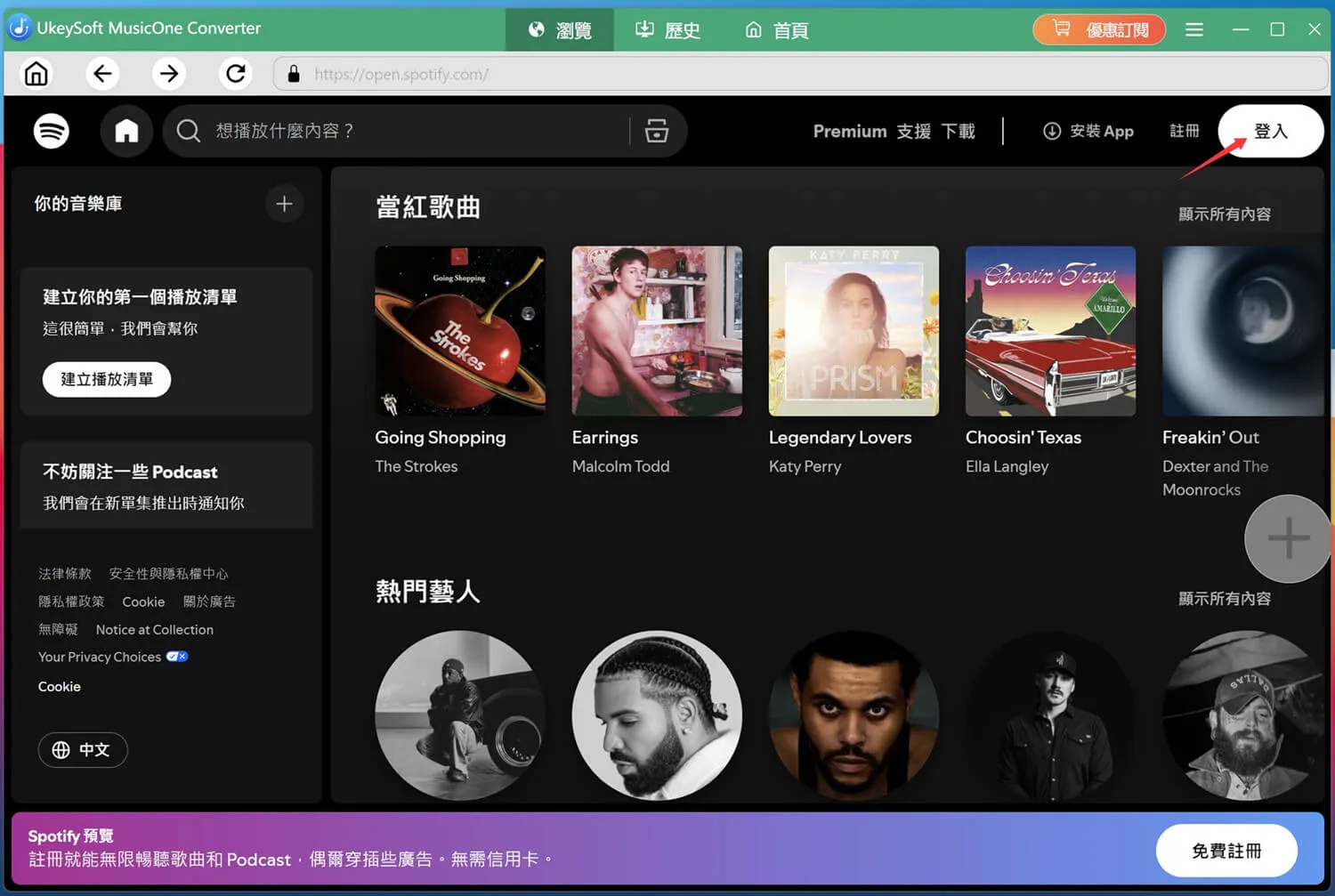This screenshot has width=1335, height=896.
Task: Click the magnifier search icon
Action: click(x=188, y=132)
